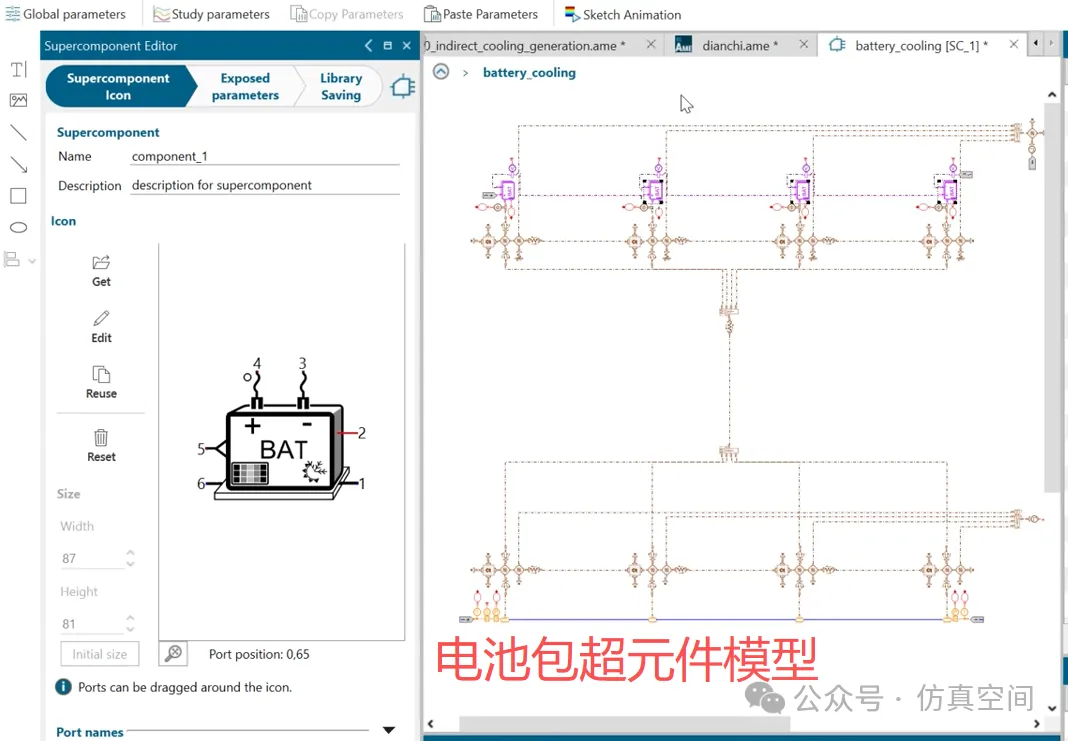
Task: Pick the rectangle shape tool
Action: (x=18, y=196)
